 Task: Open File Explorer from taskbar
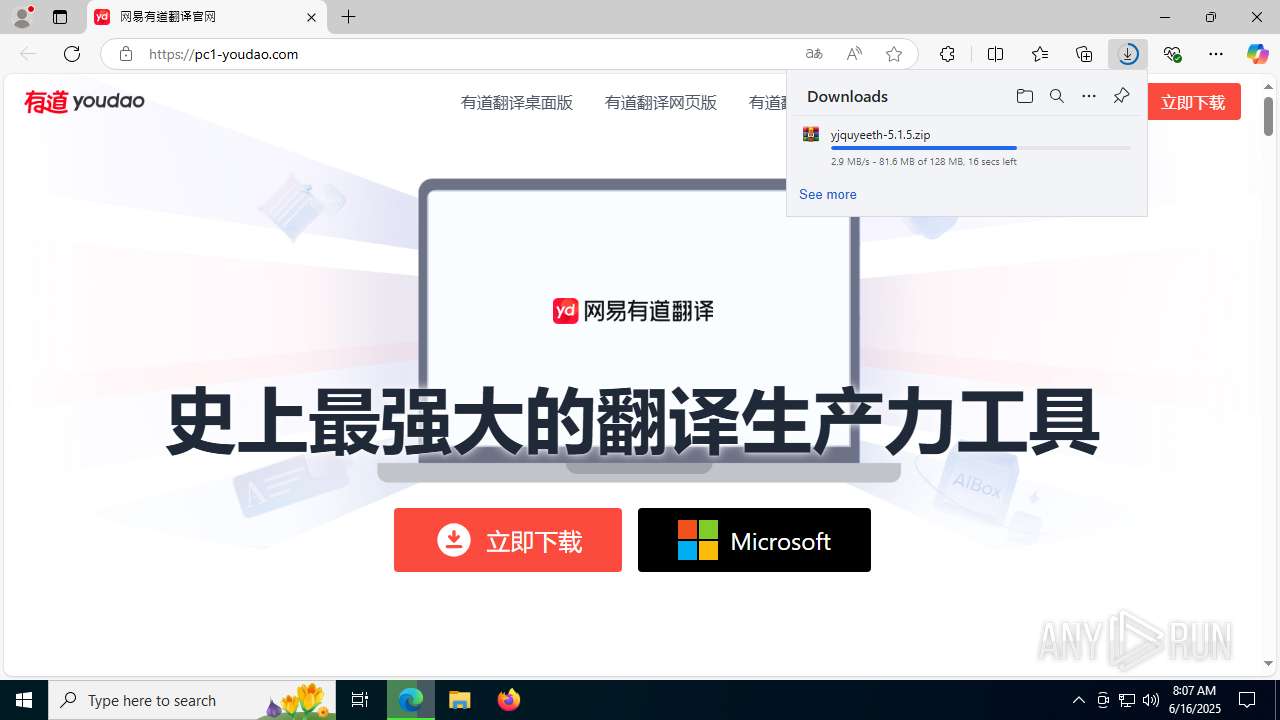(x=459, y=700)
